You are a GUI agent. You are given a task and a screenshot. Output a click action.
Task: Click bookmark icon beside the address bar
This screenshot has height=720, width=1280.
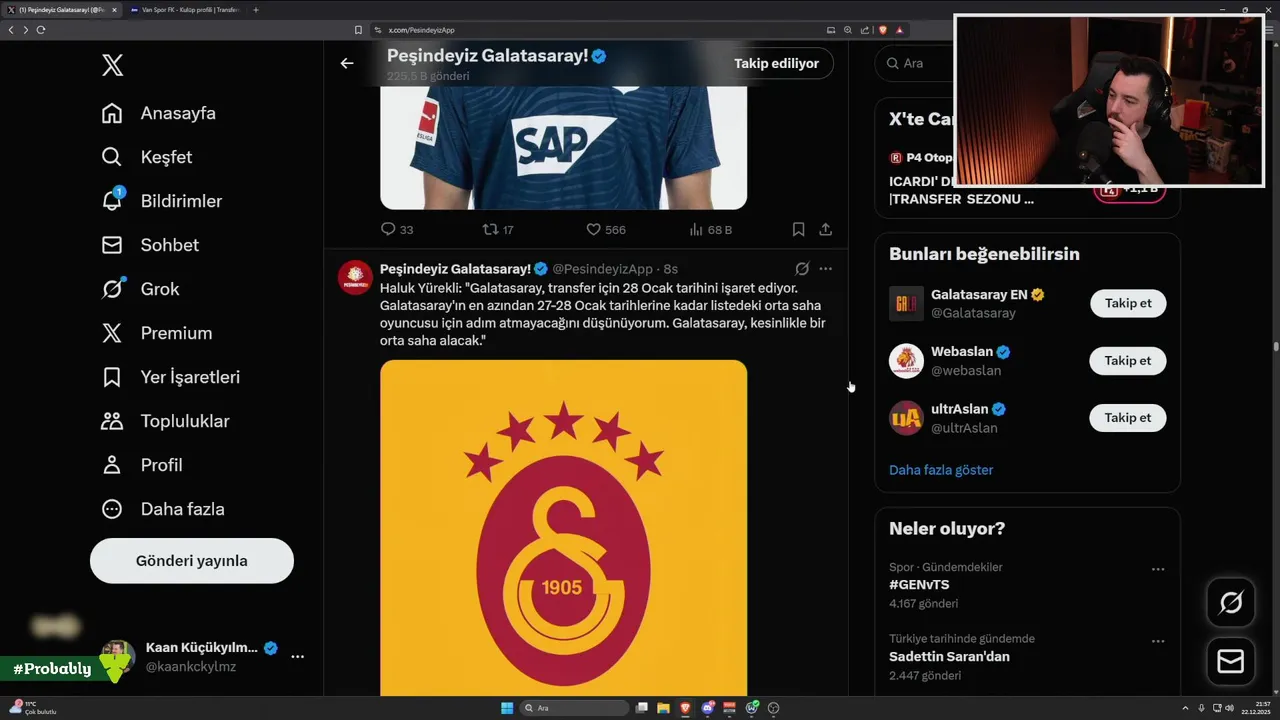click(x=358, y=30)
